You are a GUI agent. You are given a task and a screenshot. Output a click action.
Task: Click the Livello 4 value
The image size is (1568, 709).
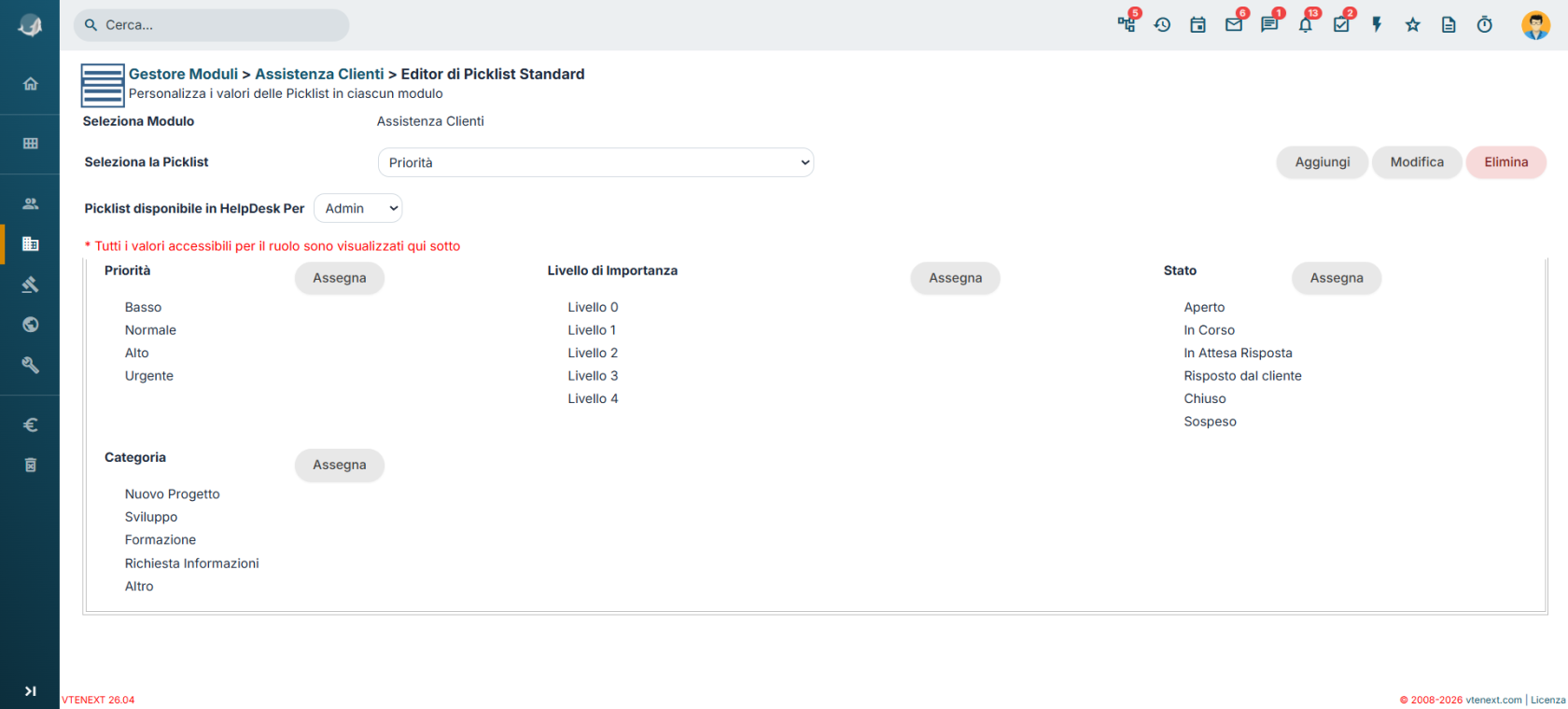tap(593, 398)
